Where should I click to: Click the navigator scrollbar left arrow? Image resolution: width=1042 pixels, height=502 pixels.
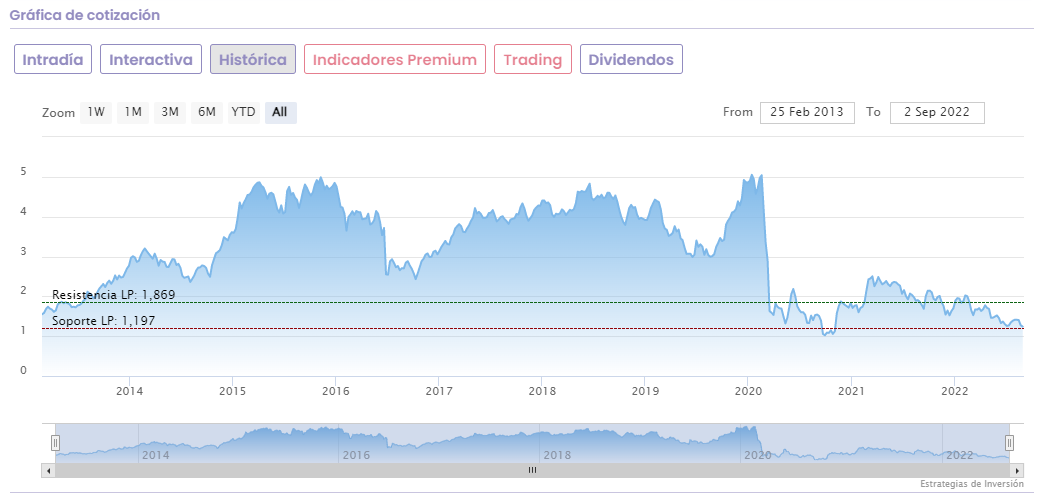point(47,470)
